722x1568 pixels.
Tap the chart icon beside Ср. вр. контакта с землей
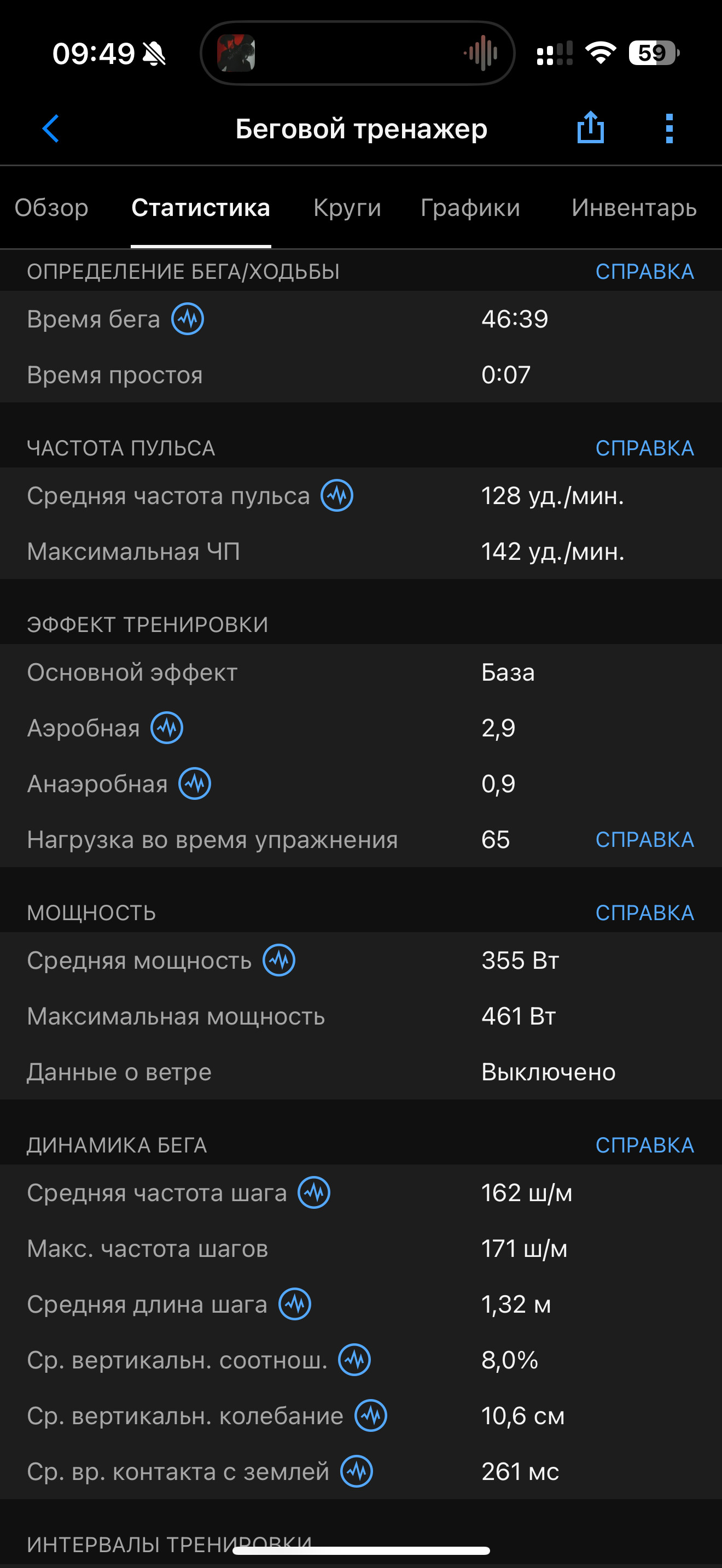pos(357,1472)
